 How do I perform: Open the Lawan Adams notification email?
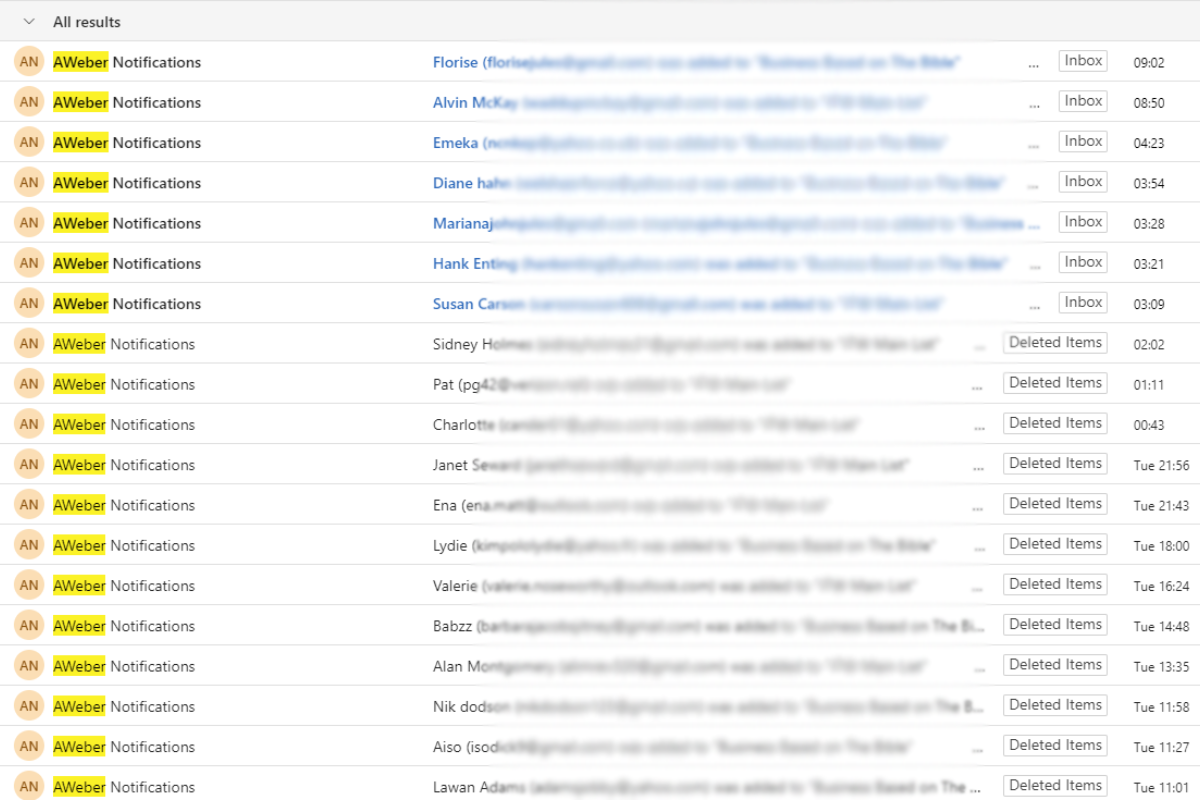[600, 783]
